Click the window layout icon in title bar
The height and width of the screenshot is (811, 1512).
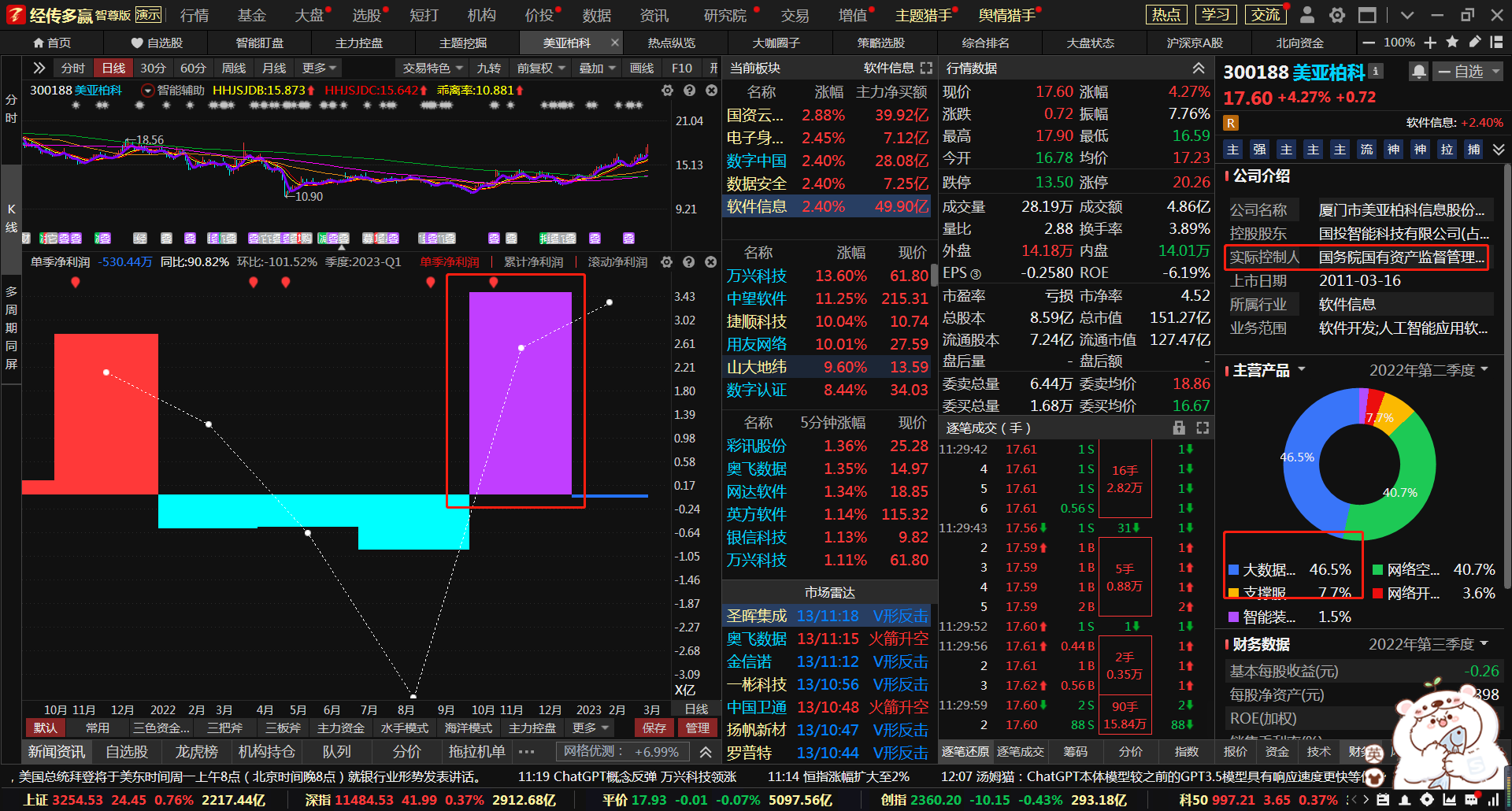1367,15
